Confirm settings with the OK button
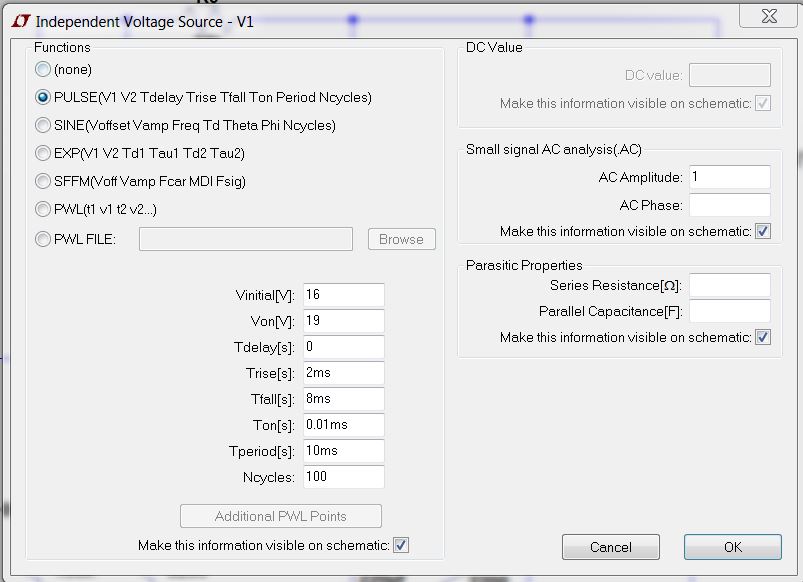 pyautogui.click(x=733, y=547)
